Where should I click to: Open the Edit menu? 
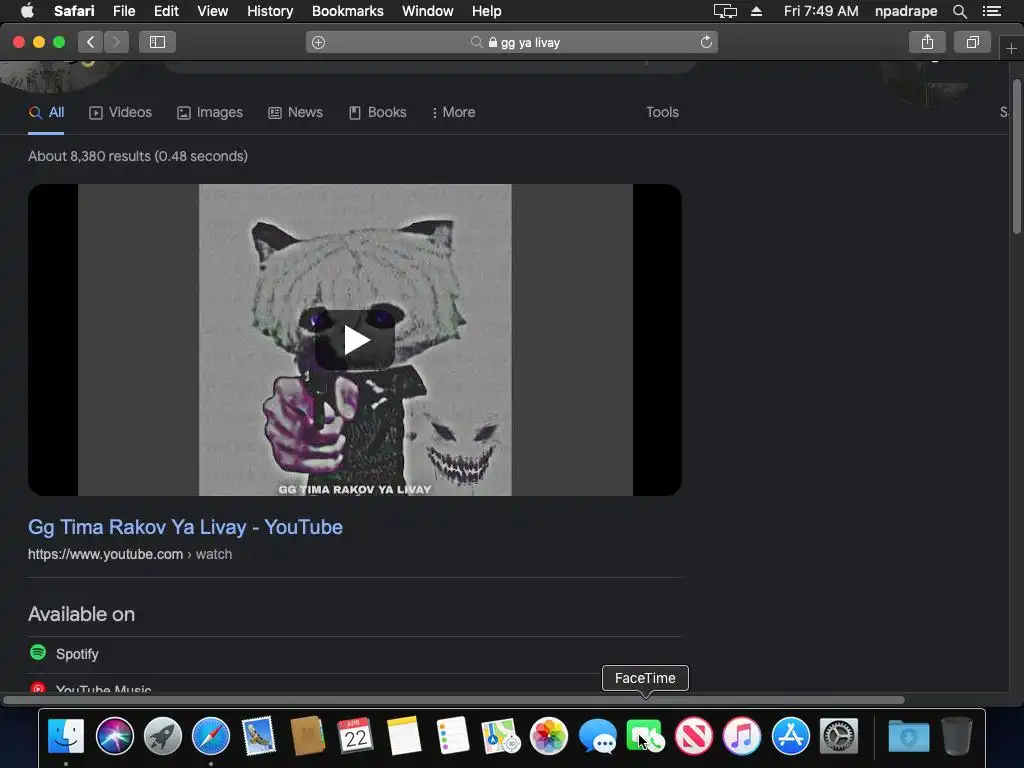click(166, 11)
